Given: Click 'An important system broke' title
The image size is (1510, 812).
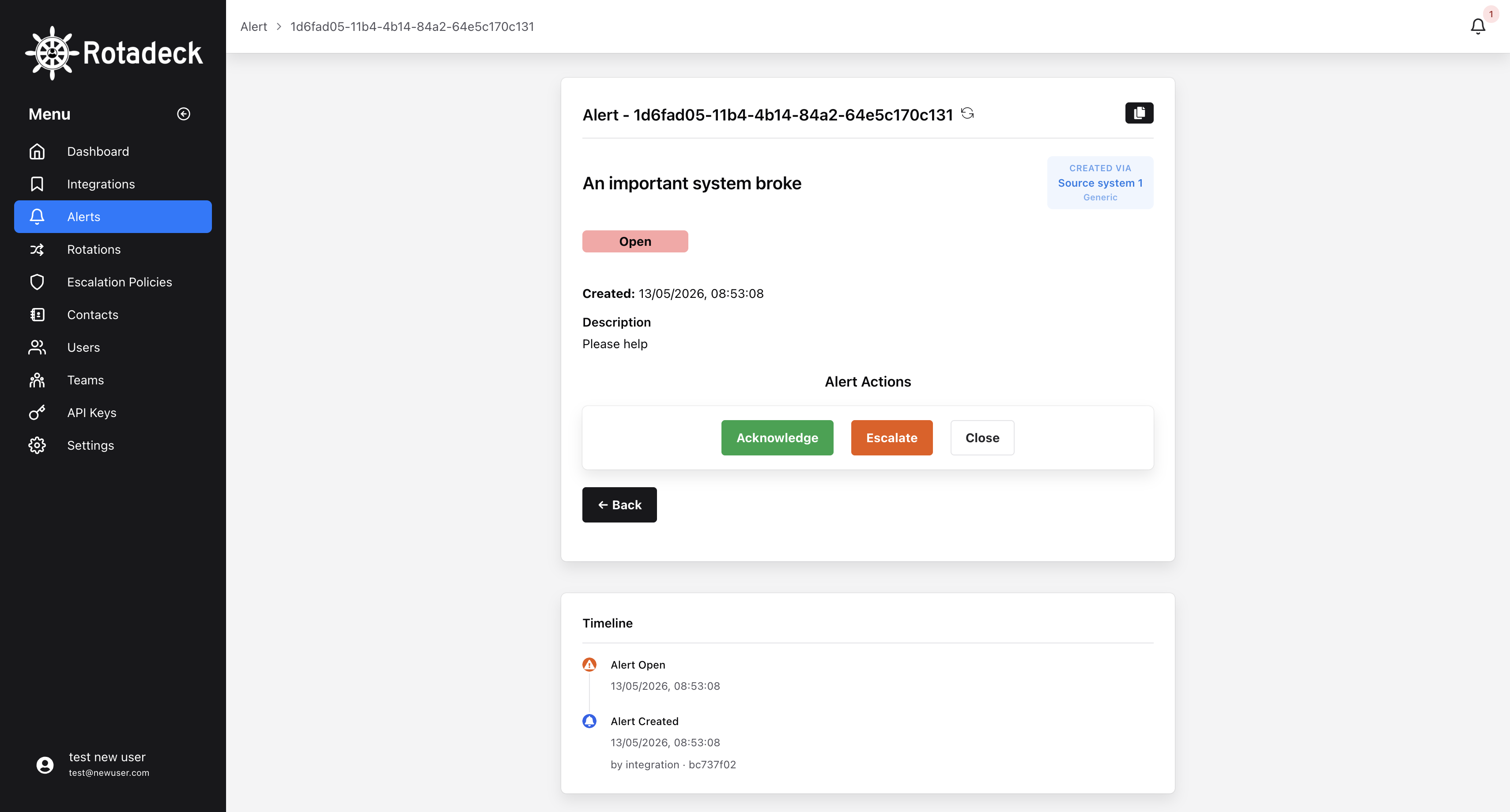Looking at the screenshot, I should tap(692, 184).
